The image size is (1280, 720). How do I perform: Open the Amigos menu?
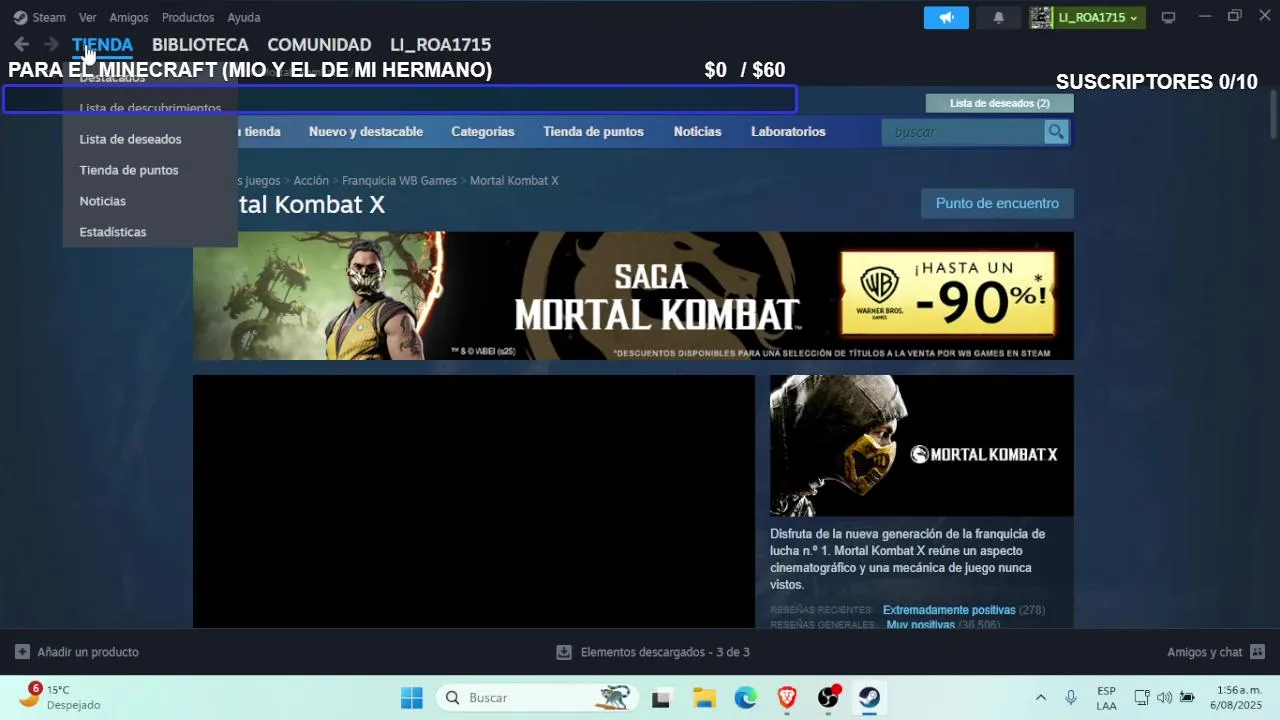click(129, 18)
